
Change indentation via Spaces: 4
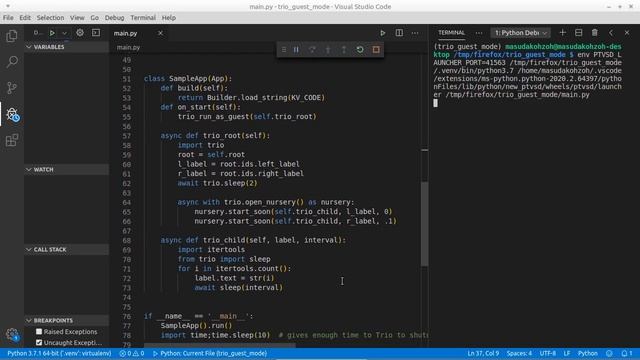519,353
